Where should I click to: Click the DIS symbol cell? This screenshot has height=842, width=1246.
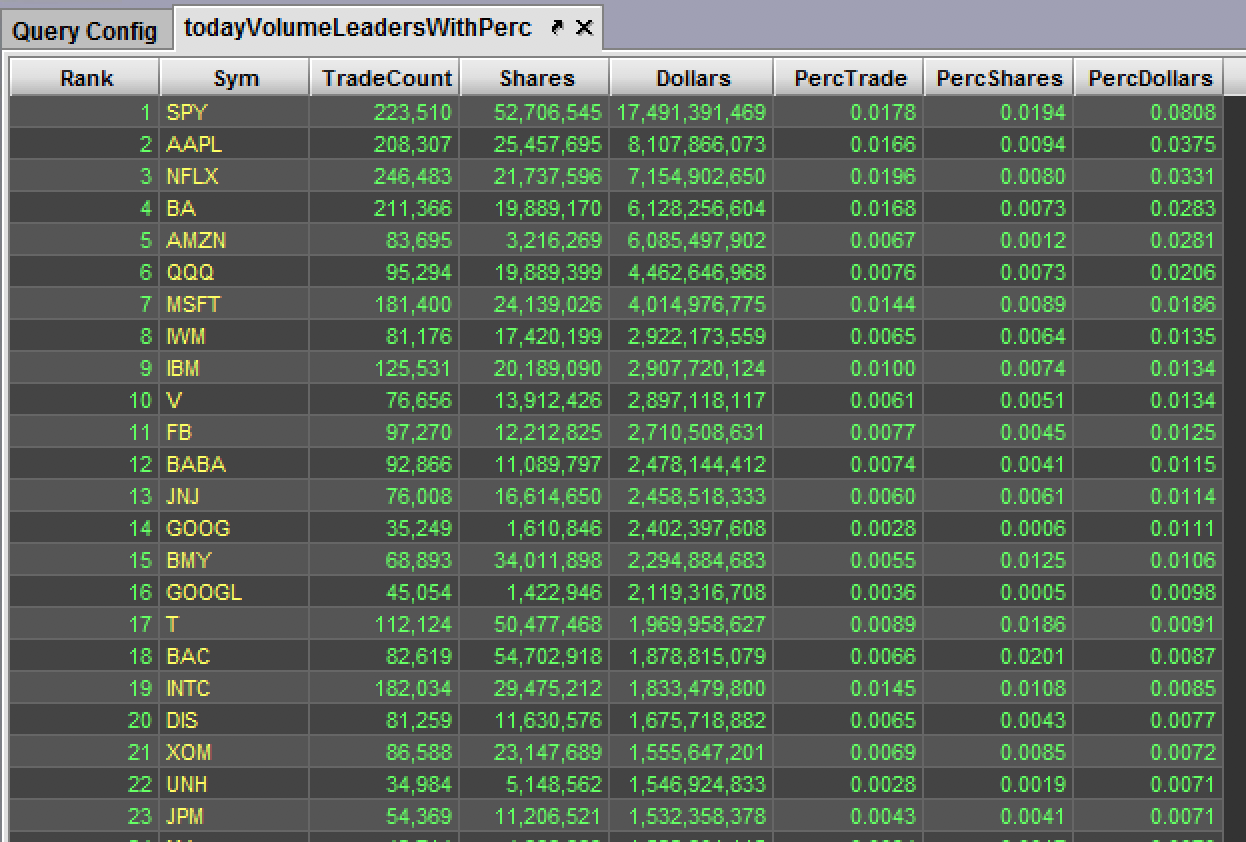pyautogui.click(x=235, y=720)
